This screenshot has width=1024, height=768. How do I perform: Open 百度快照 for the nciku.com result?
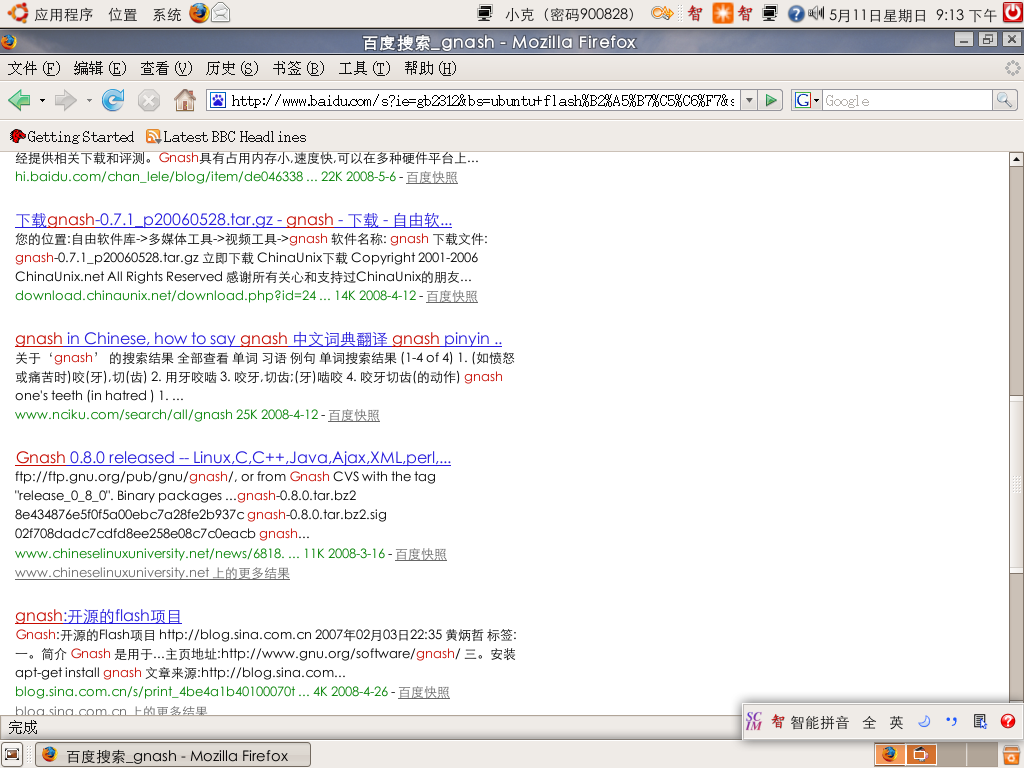[354, 415]
